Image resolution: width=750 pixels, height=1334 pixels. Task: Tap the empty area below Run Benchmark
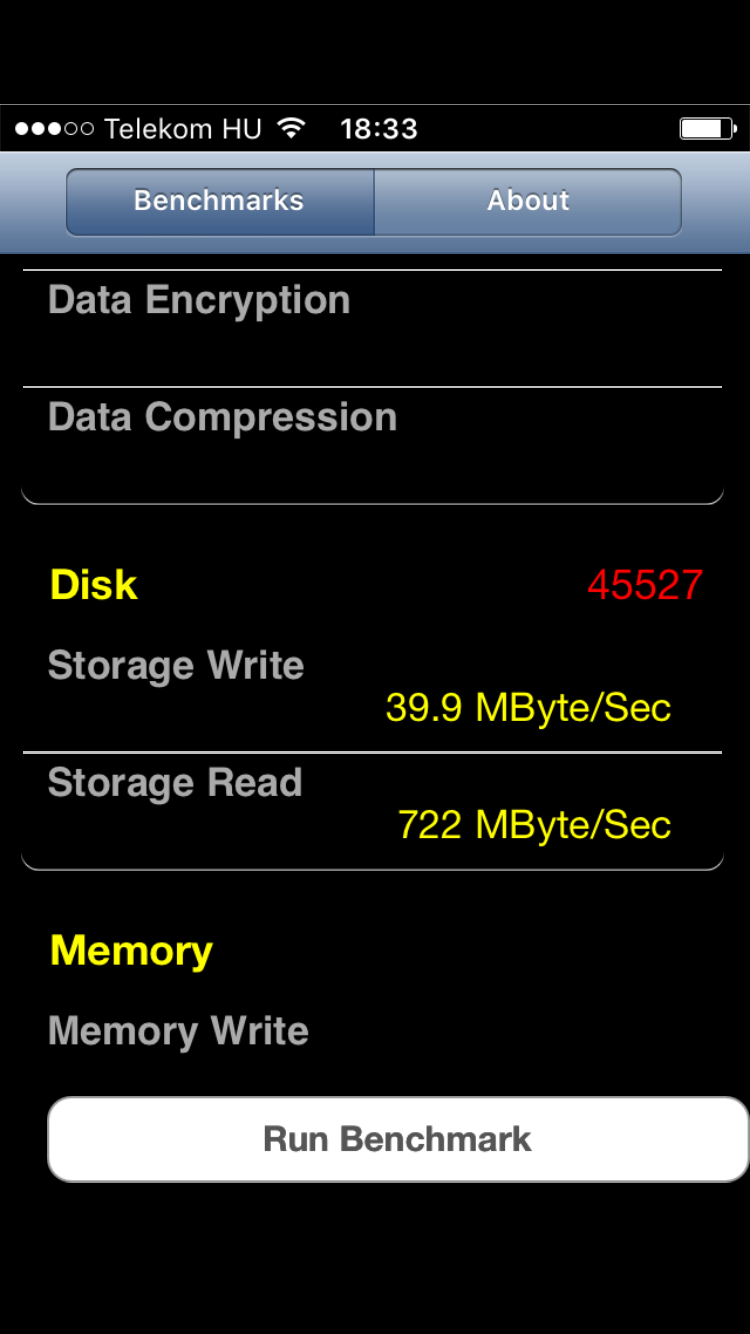click(375, 1260)
